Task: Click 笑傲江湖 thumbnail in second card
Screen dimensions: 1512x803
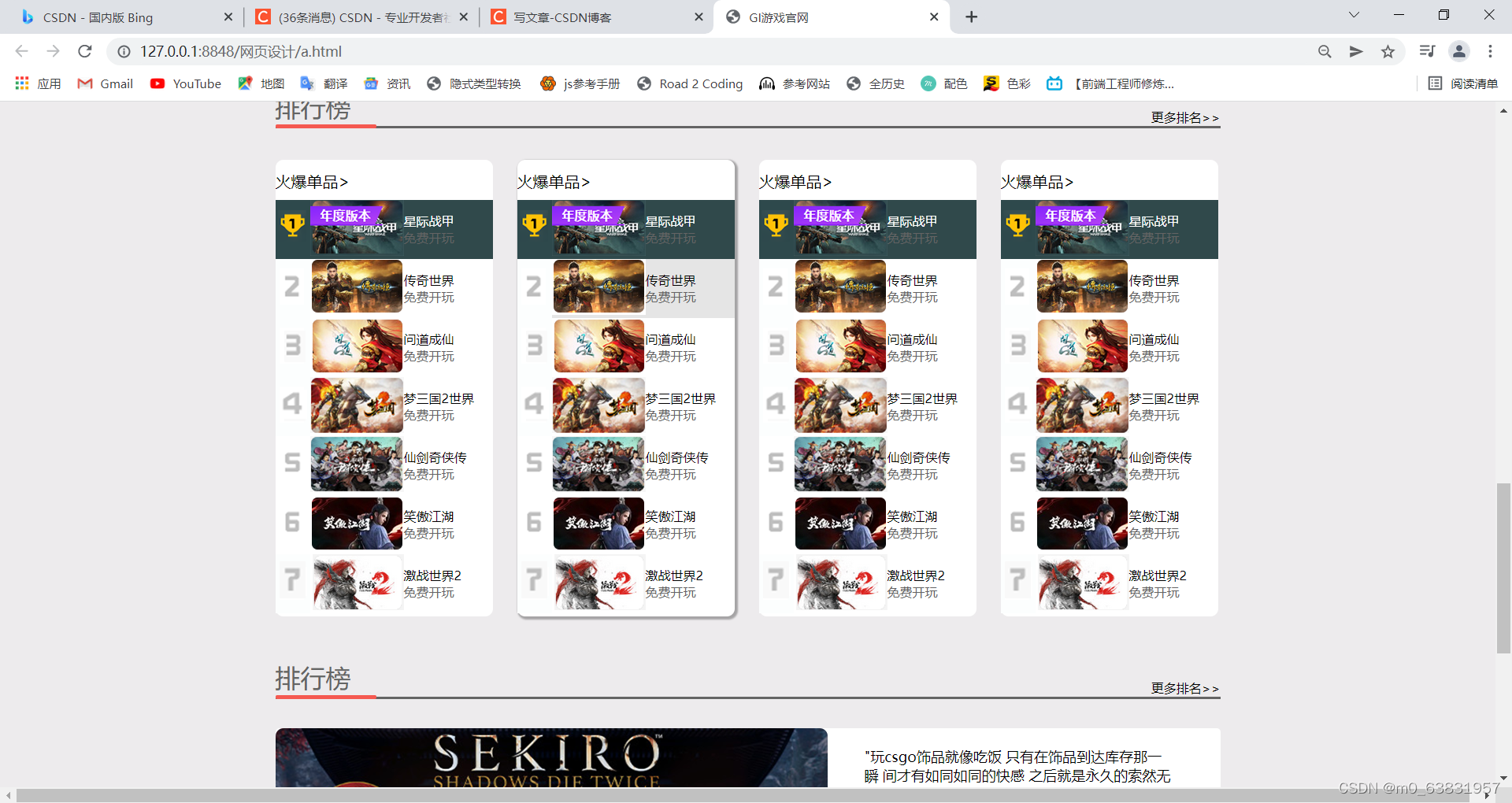Action: pos(598,523)
